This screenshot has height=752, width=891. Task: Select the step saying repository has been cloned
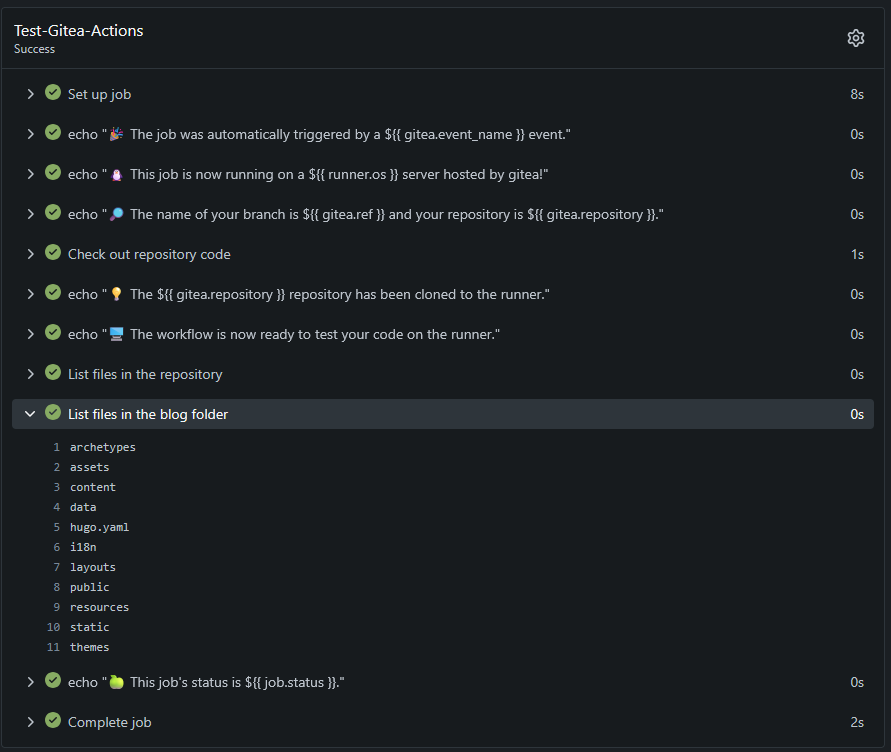(x=309, y=294)
